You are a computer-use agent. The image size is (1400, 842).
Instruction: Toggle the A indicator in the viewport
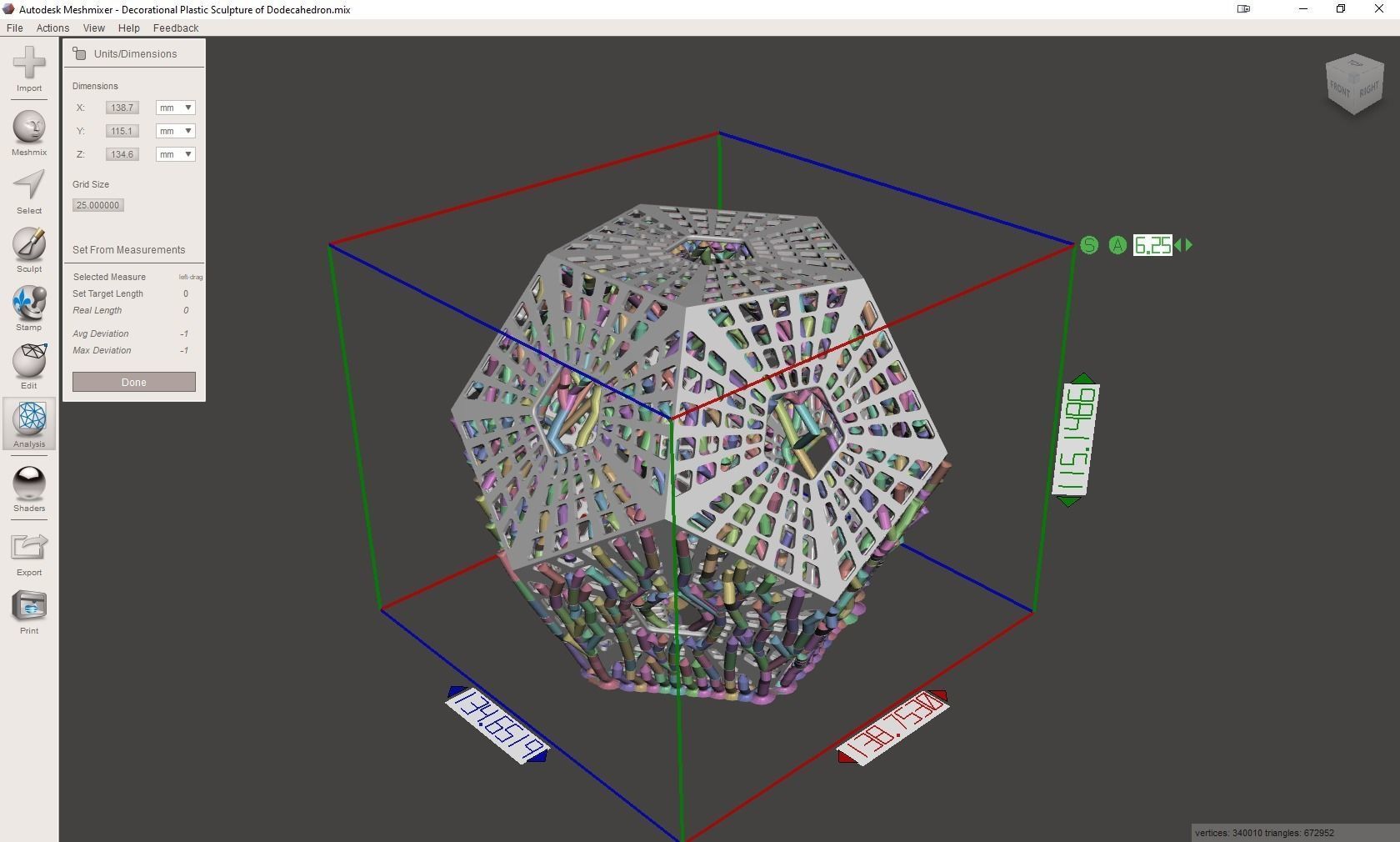click(1117, 245)
